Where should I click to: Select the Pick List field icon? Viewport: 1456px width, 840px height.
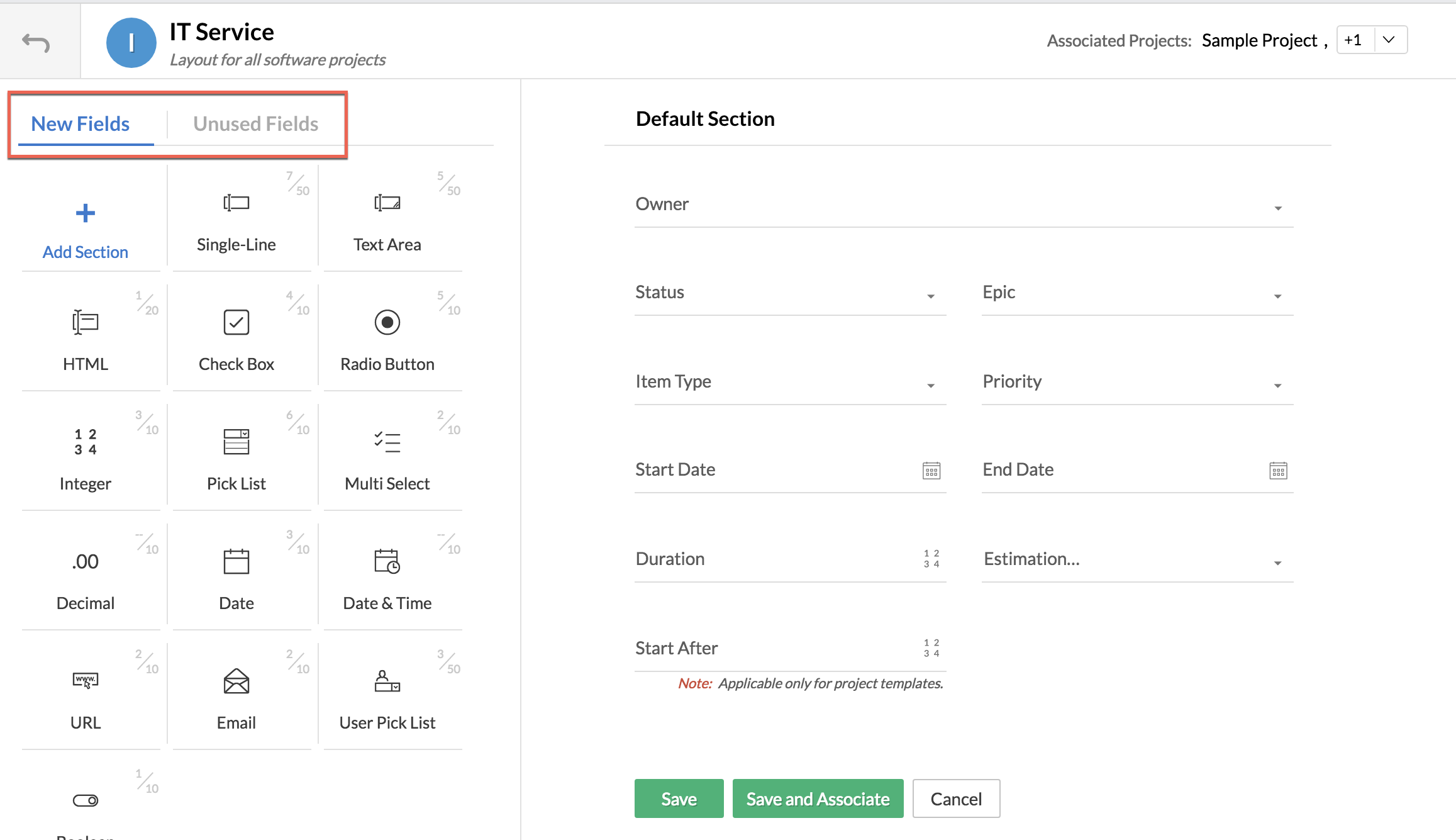(x=236, y=442)
